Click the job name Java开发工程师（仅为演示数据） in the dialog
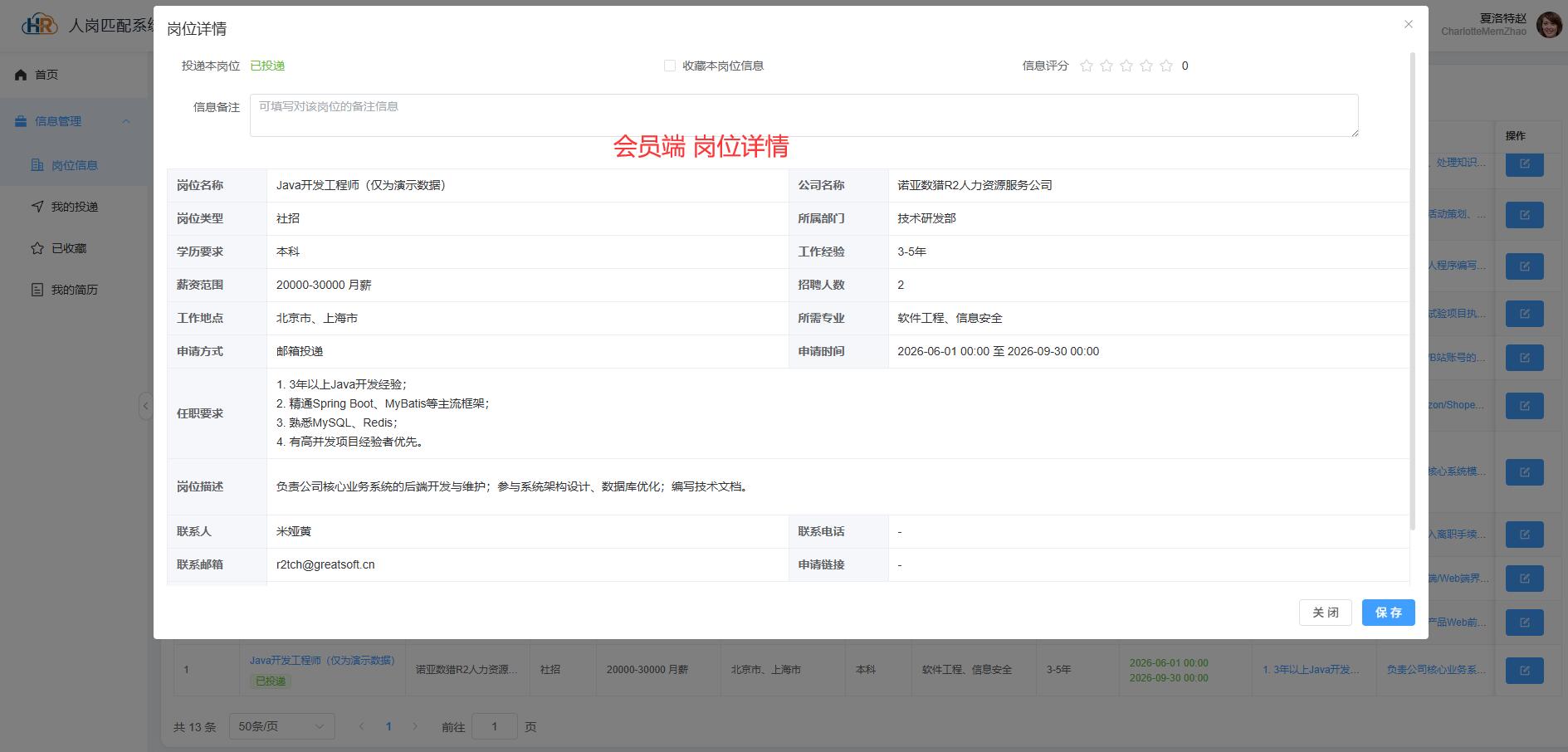Viewport: 1568px width, 752px height. click(364, 185)
